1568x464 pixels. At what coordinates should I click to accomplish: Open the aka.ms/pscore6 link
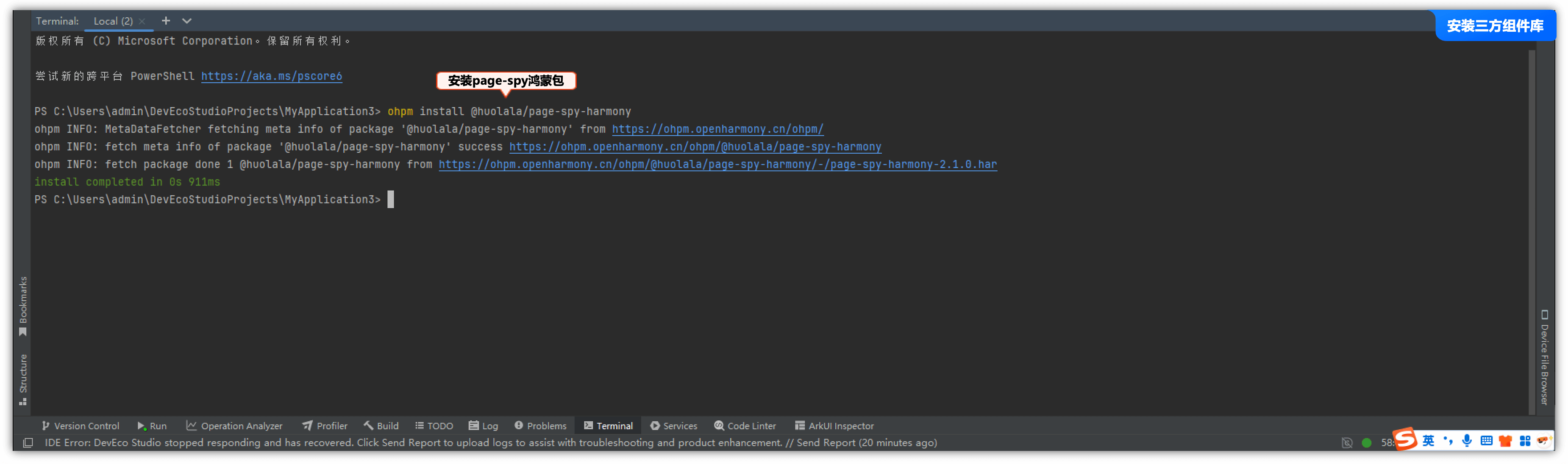[x=272, y=76]
